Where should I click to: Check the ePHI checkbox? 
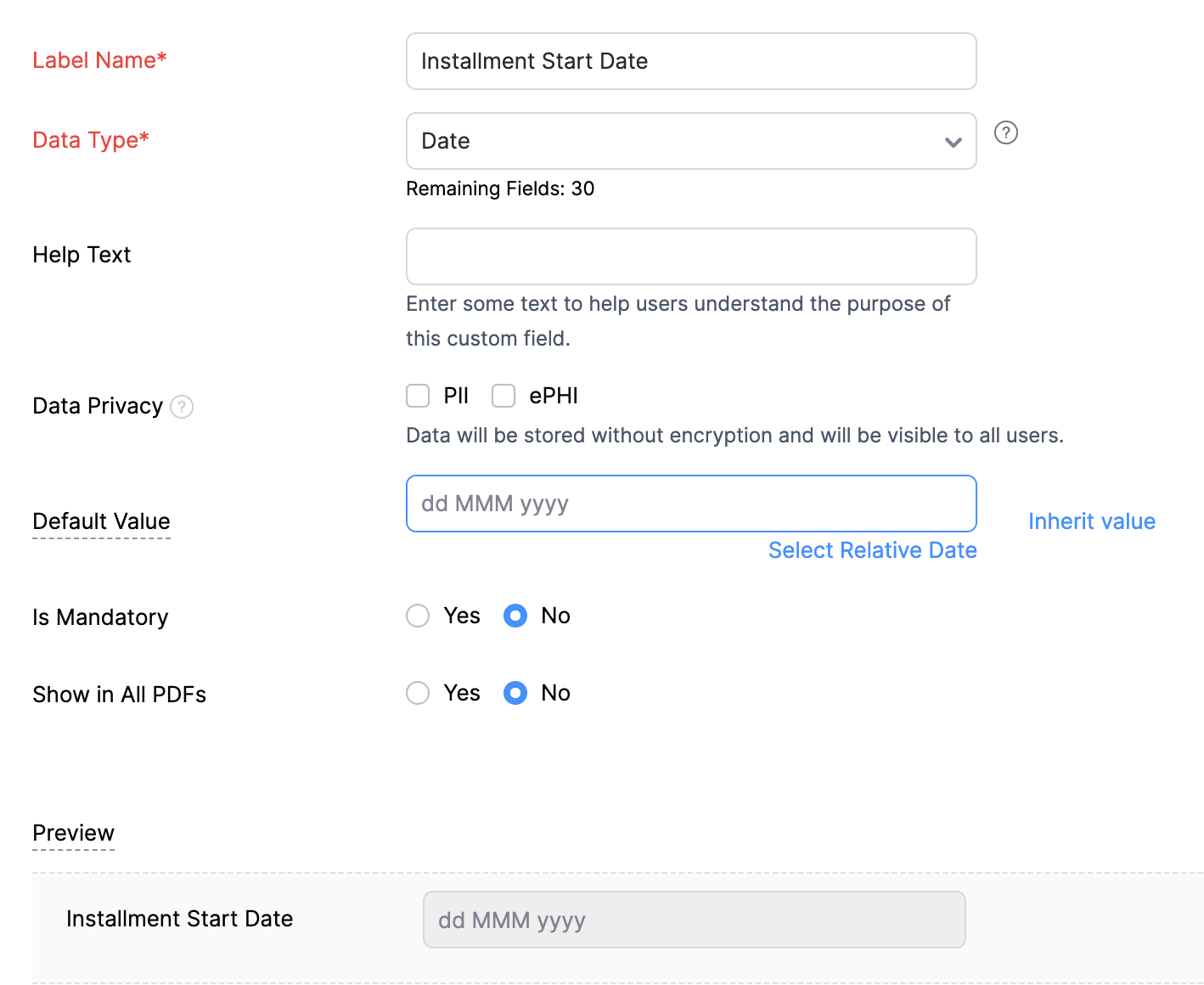504,397
